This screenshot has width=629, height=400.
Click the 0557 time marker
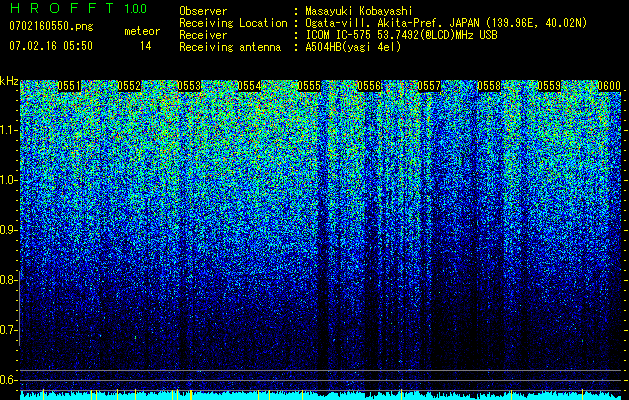pos(429,86)
